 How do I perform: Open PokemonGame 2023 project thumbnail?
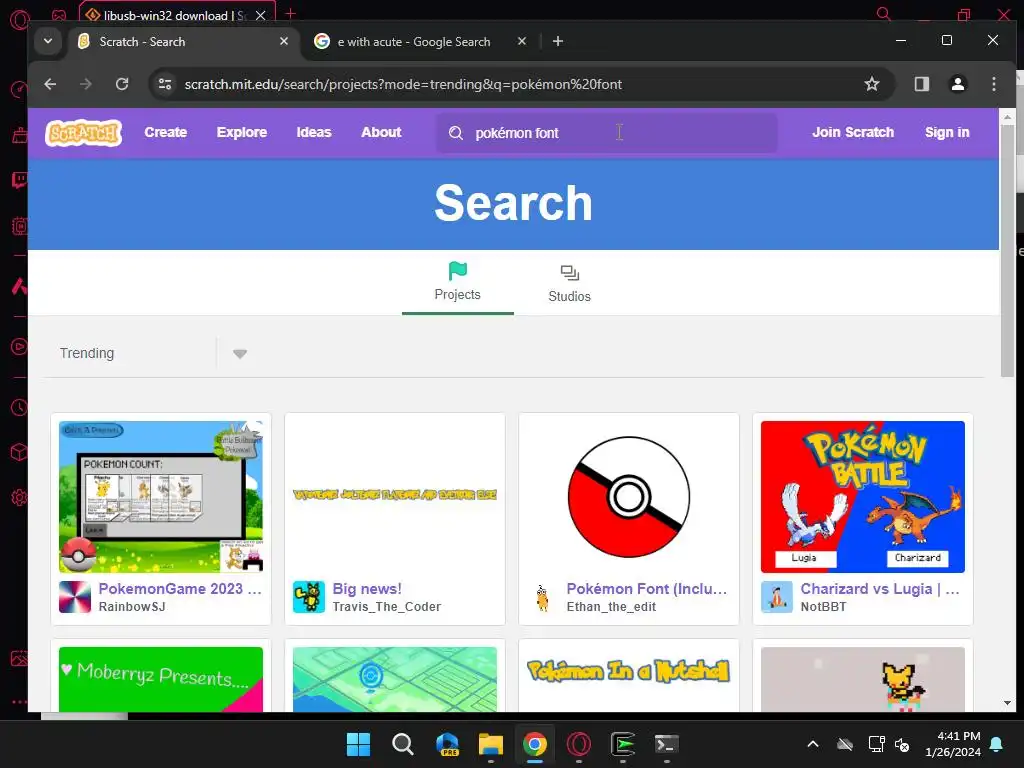(x=161, y=496)
